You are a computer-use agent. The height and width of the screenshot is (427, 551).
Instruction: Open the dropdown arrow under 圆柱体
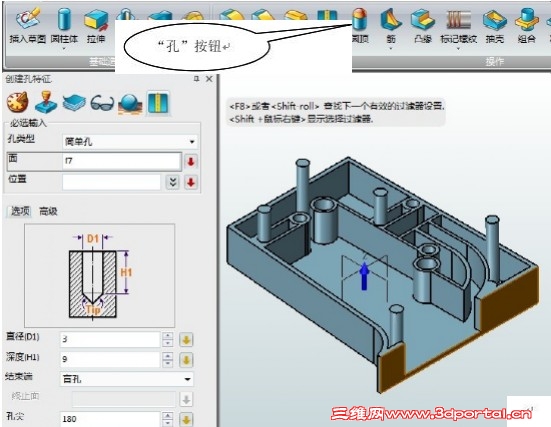[64, 49]
